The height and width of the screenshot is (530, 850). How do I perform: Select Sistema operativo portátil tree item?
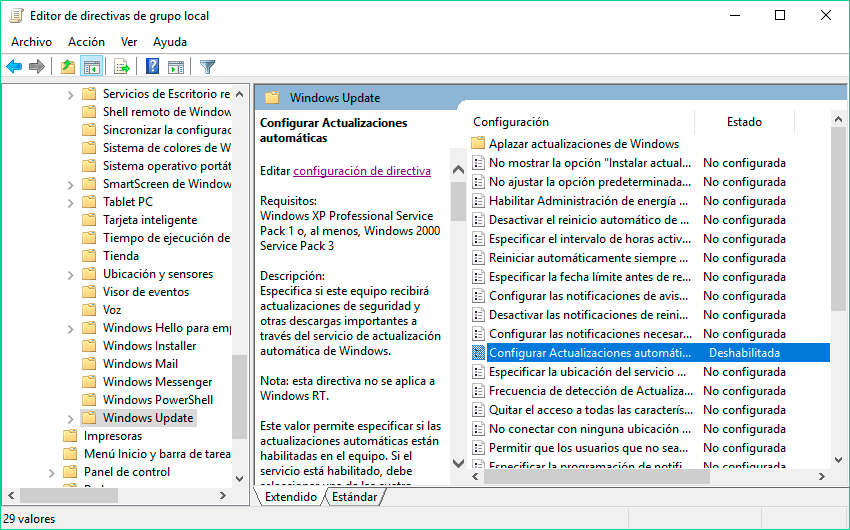pyautogui.click(x=167, y=165)
